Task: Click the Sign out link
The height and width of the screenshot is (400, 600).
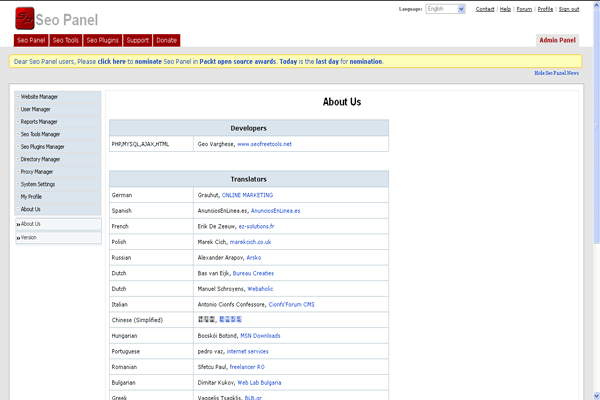Action: tap(568, 9)
